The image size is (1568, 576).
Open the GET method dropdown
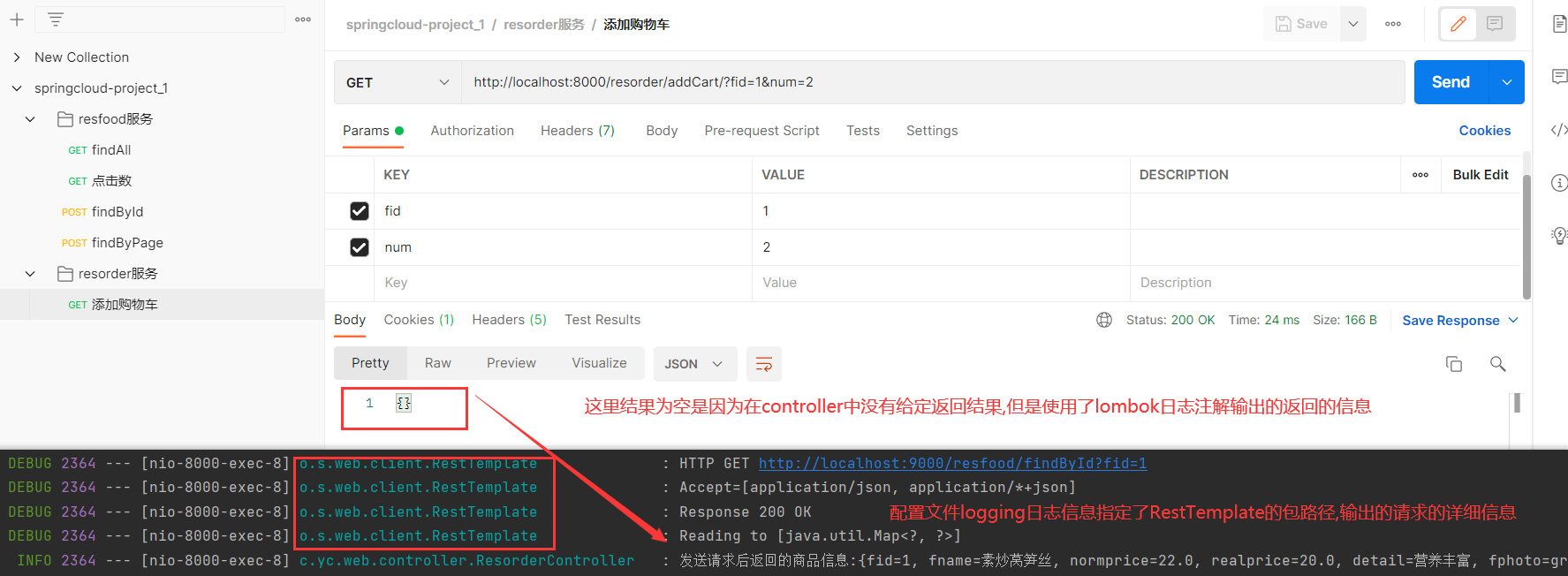click(x=398, y=82)
